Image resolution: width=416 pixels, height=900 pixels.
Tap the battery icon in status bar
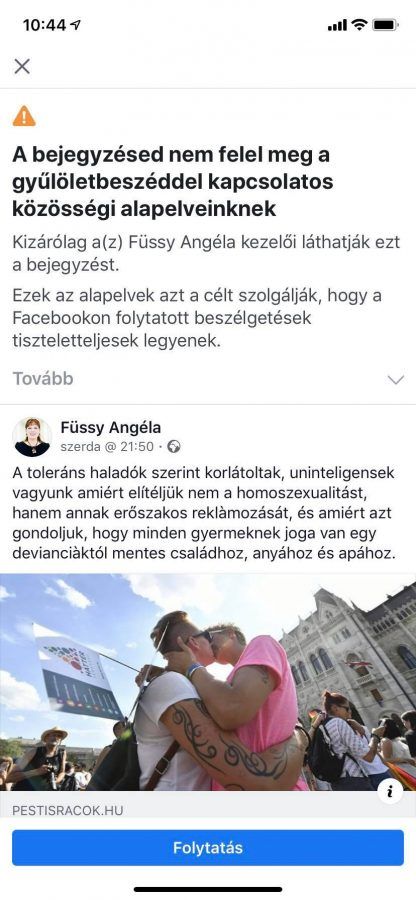(385, 25)
